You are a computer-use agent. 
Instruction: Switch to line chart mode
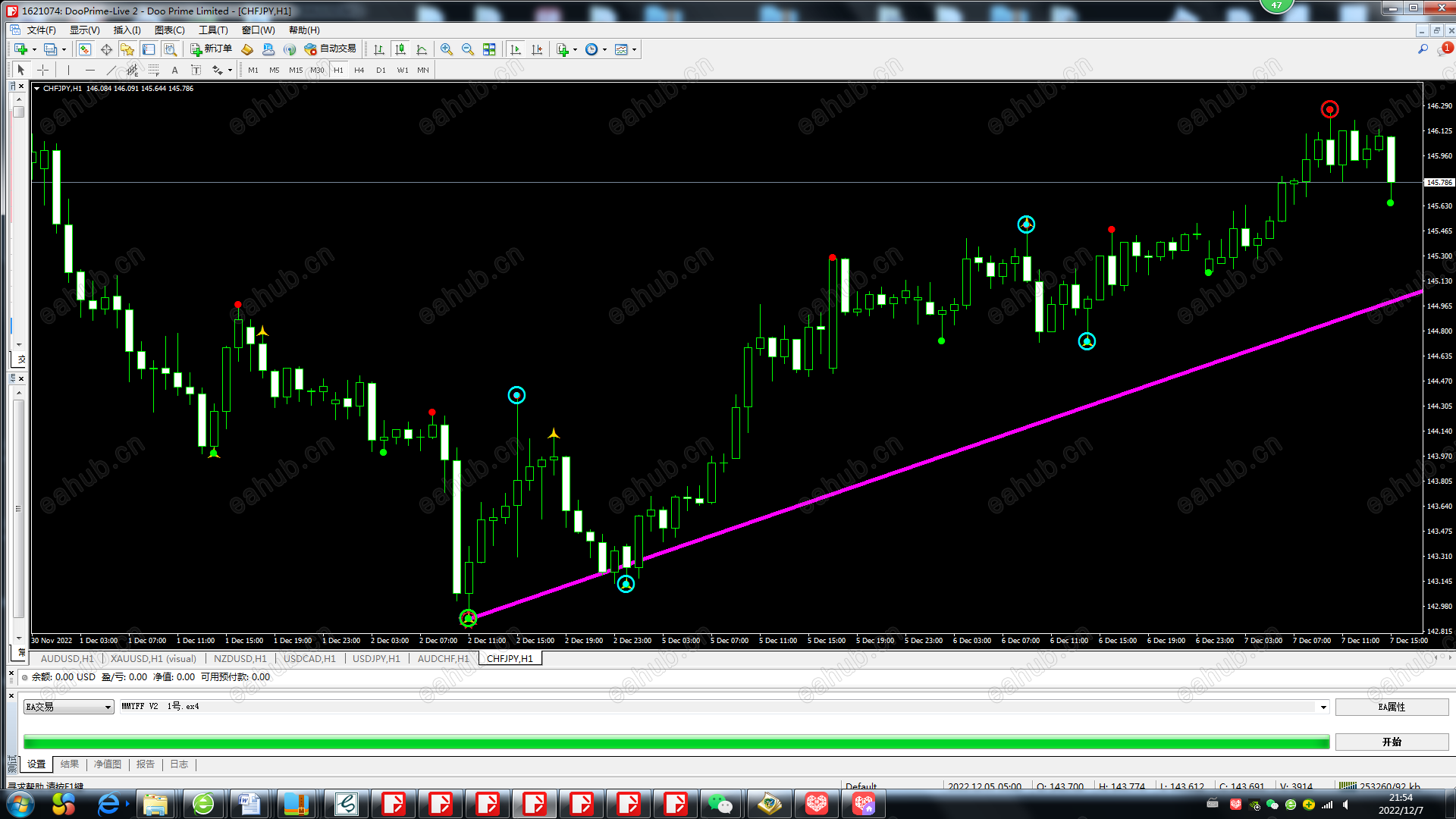coord(422,49)
